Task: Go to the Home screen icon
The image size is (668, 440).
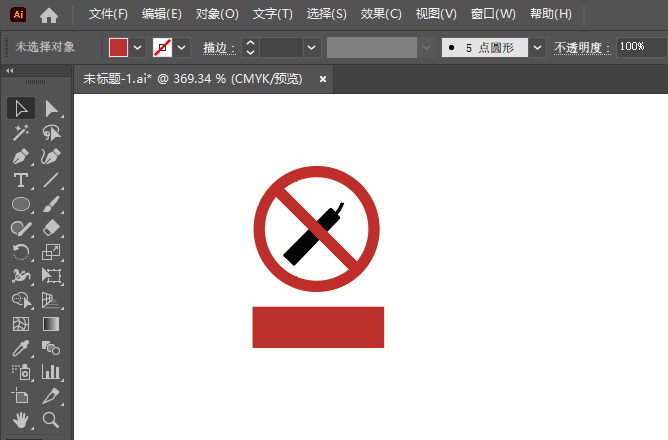Action: tap(49, 15)
